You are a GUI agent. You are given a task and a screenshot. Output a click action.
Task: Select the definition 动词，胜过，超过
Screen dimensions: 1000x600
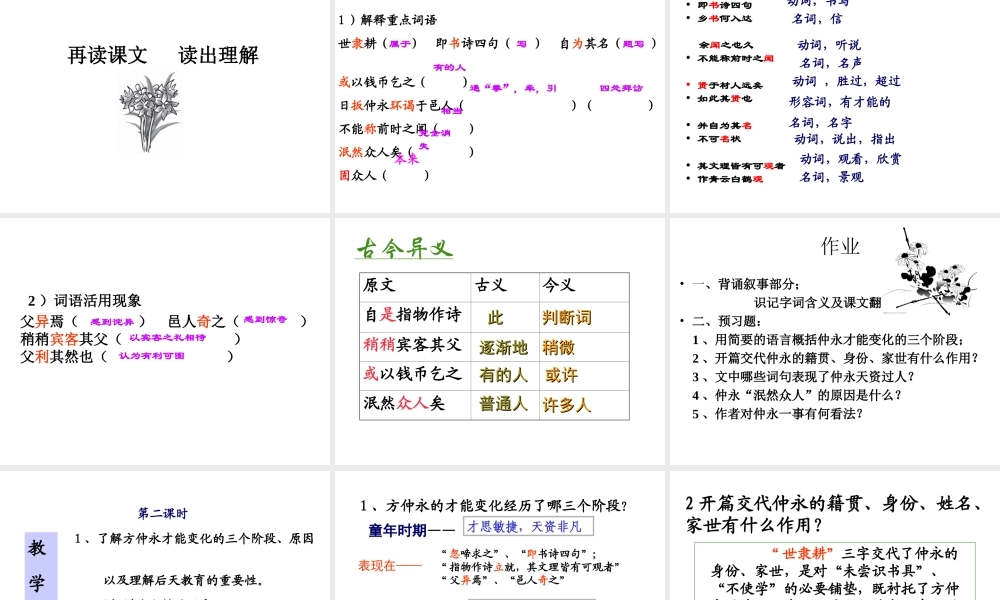click(846, 81)
